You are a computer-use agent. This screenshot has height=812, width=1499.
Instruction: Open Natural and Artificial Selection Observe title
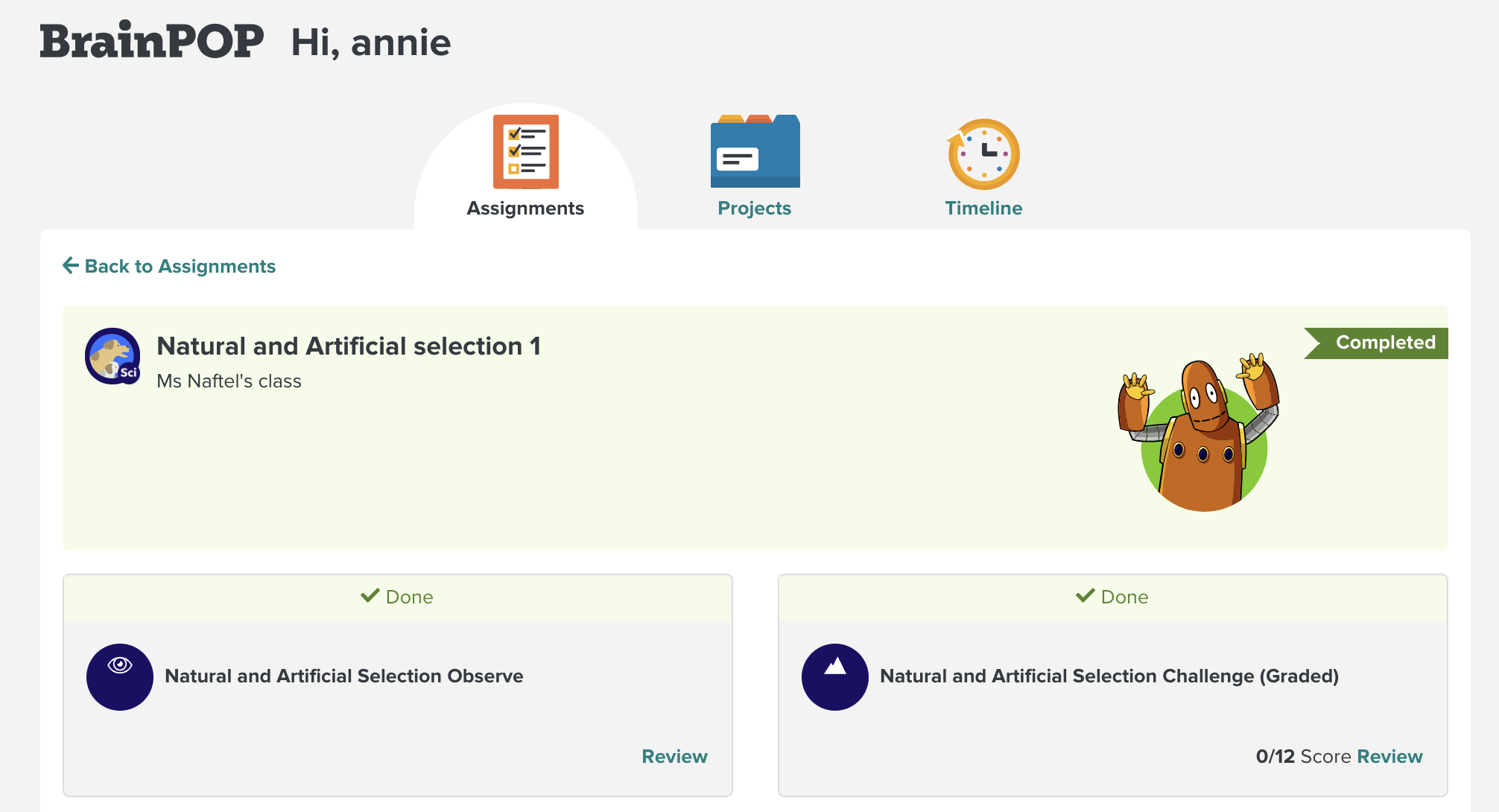coord(344,676)
